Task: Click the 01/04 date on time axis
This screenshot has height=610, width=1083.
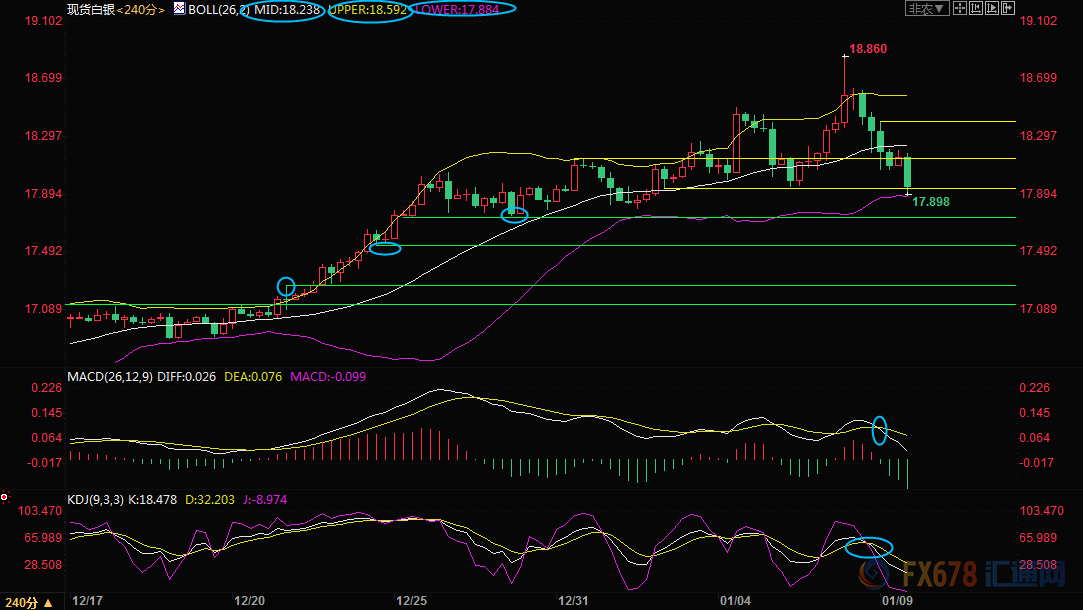Action: point(735,601)
